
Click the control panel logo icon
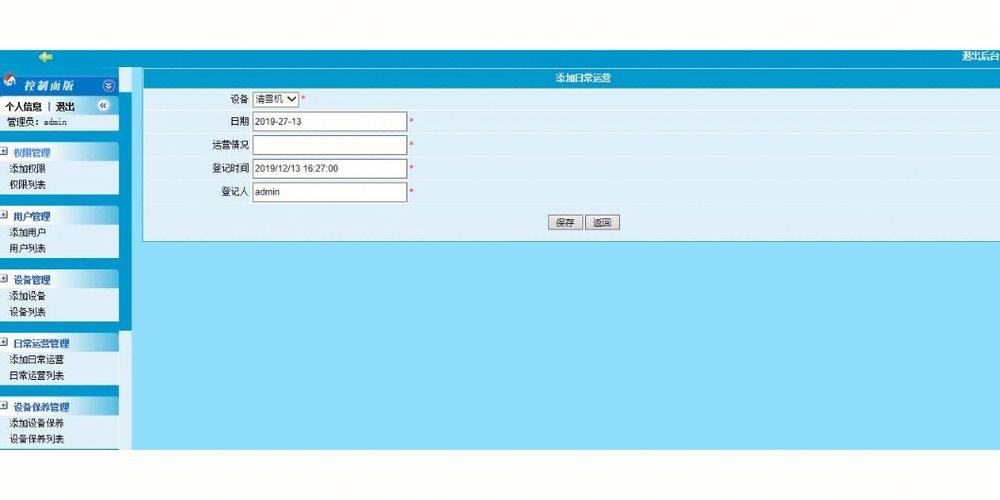10,80
